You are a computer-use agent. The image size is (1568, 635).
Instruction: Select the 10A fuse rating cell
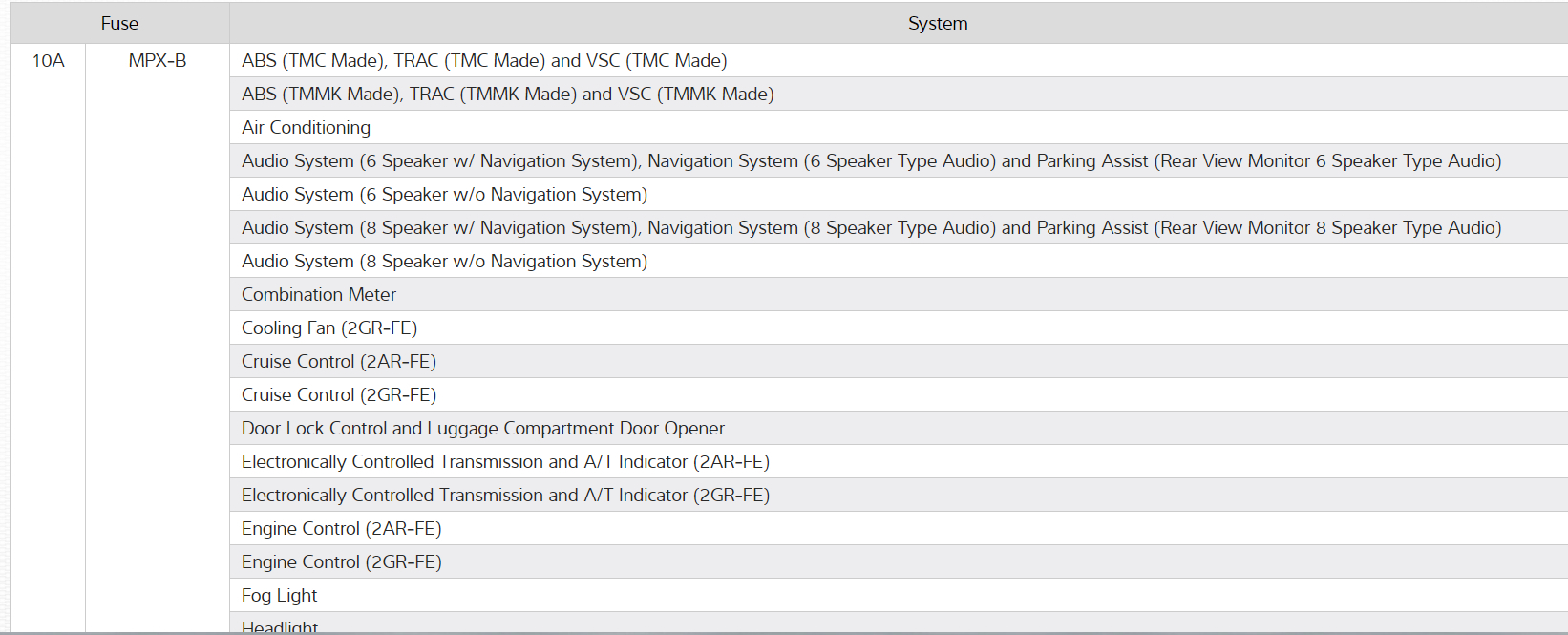(48, 60)
